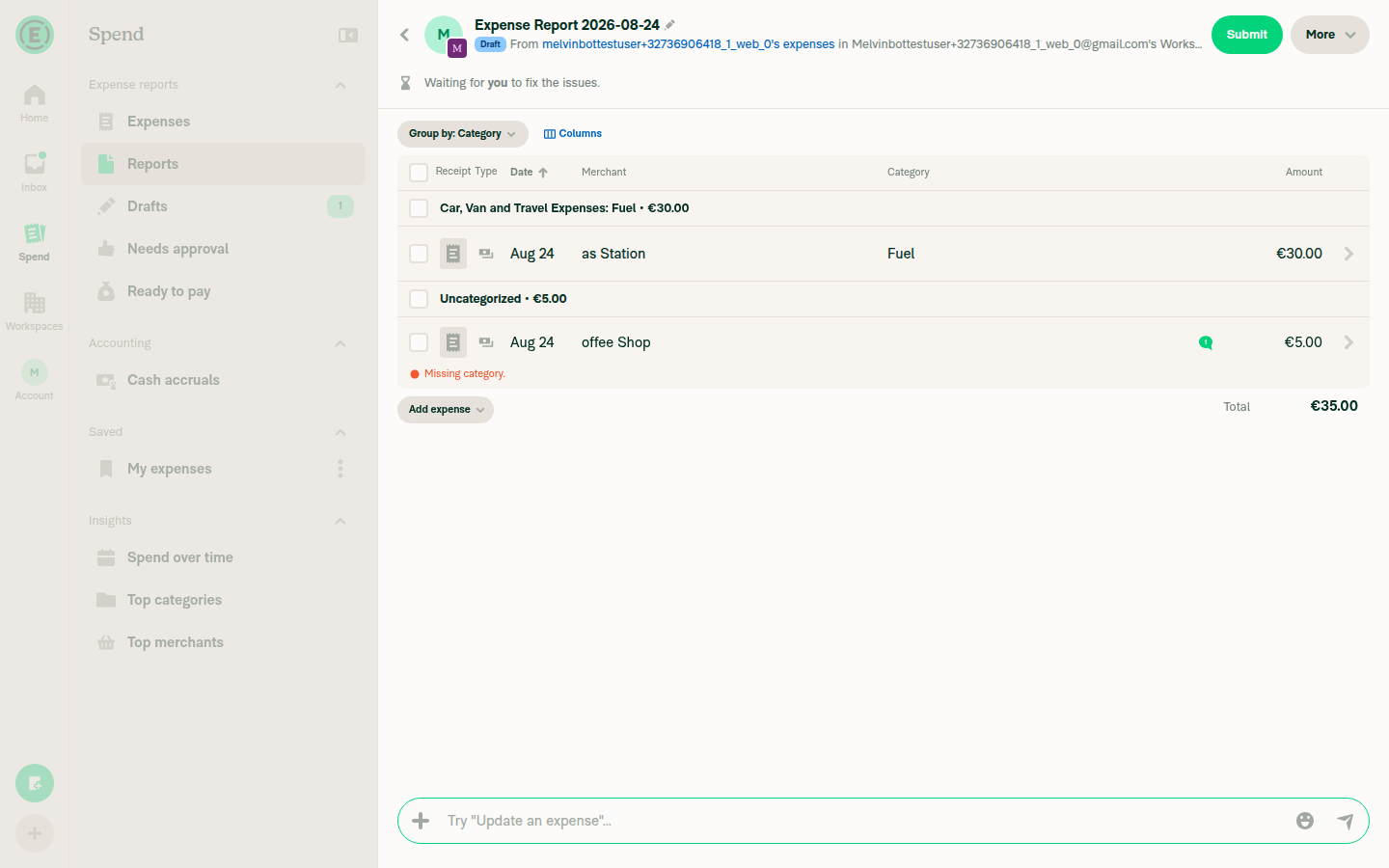Click the Expensify logo icon

[x=35, y=35]
